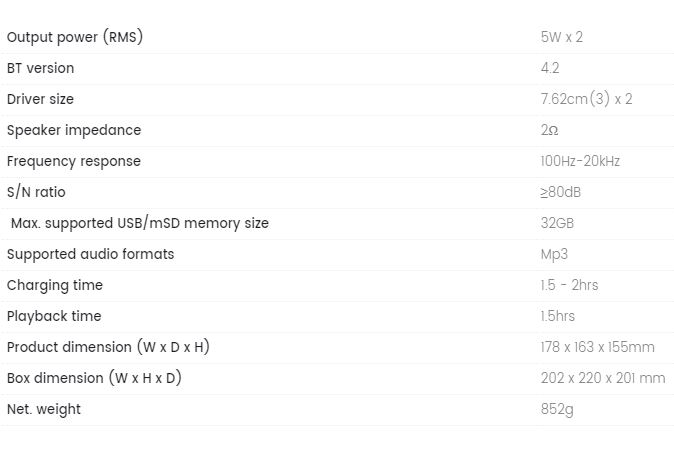Viewport: 674px width, 476px height.
Task: Select the 7.62cm(3) x 2 value
Action: pos(586,99)
